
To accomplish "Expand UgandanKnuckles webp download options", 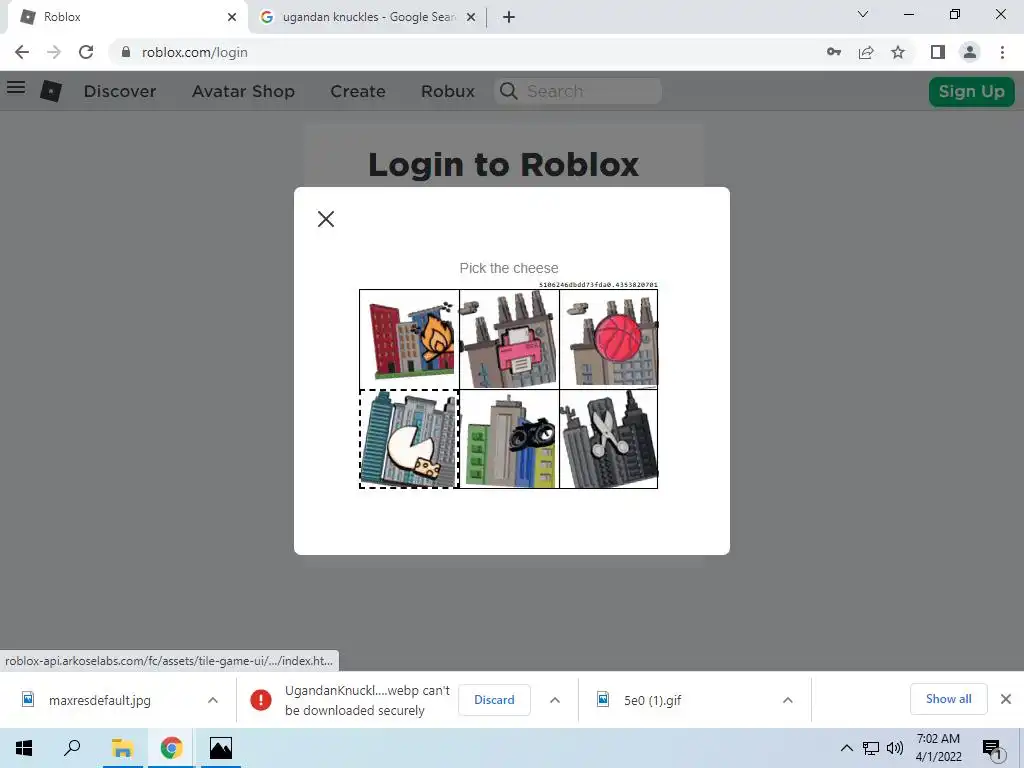I will 555,700.
